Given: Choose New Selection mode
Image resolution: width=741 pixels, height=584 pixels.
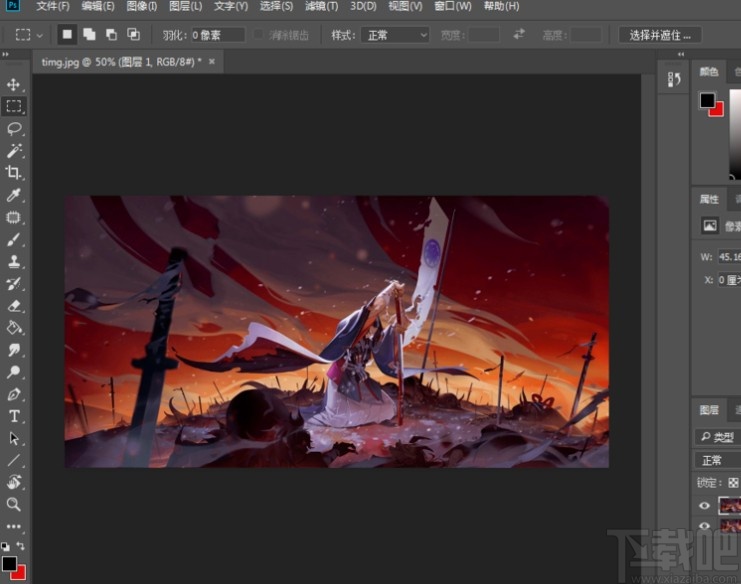Looking at the screenshot, I should pyautogui.click(x=67, y=34).
